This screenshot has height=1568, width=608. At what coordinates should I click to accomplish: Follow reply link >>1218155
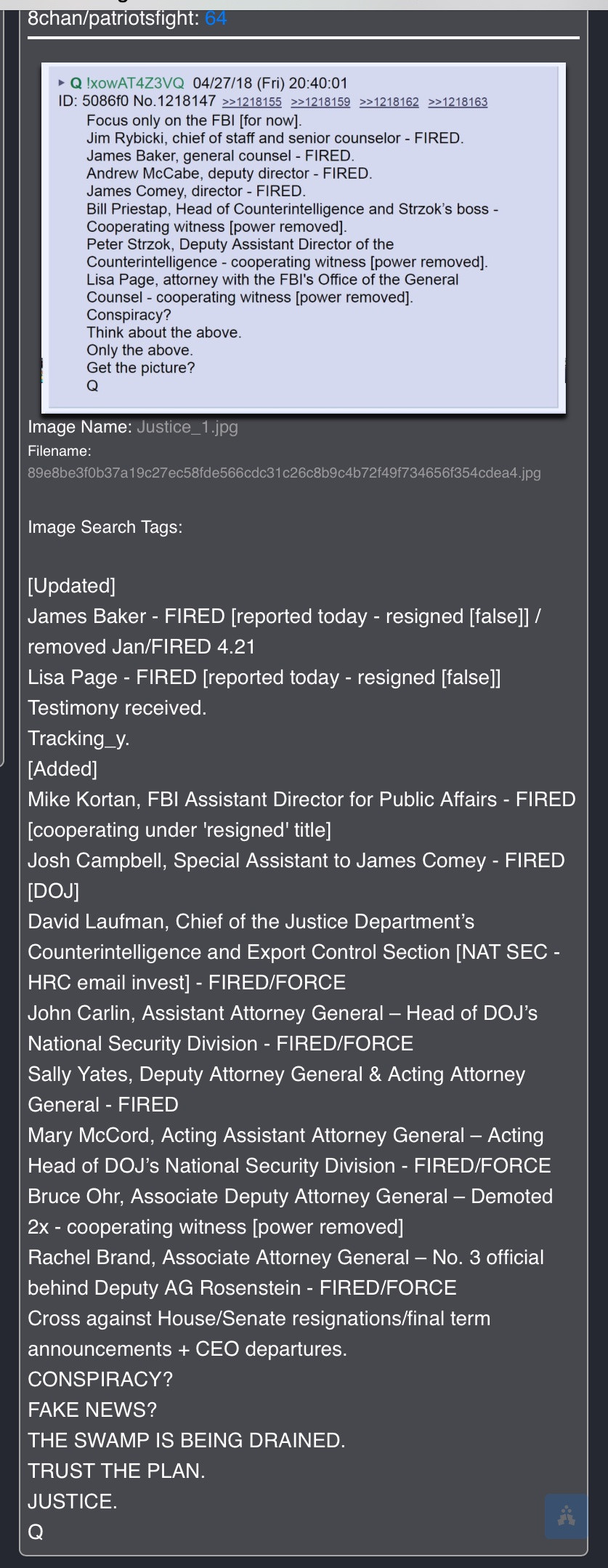tap(251, 102)
